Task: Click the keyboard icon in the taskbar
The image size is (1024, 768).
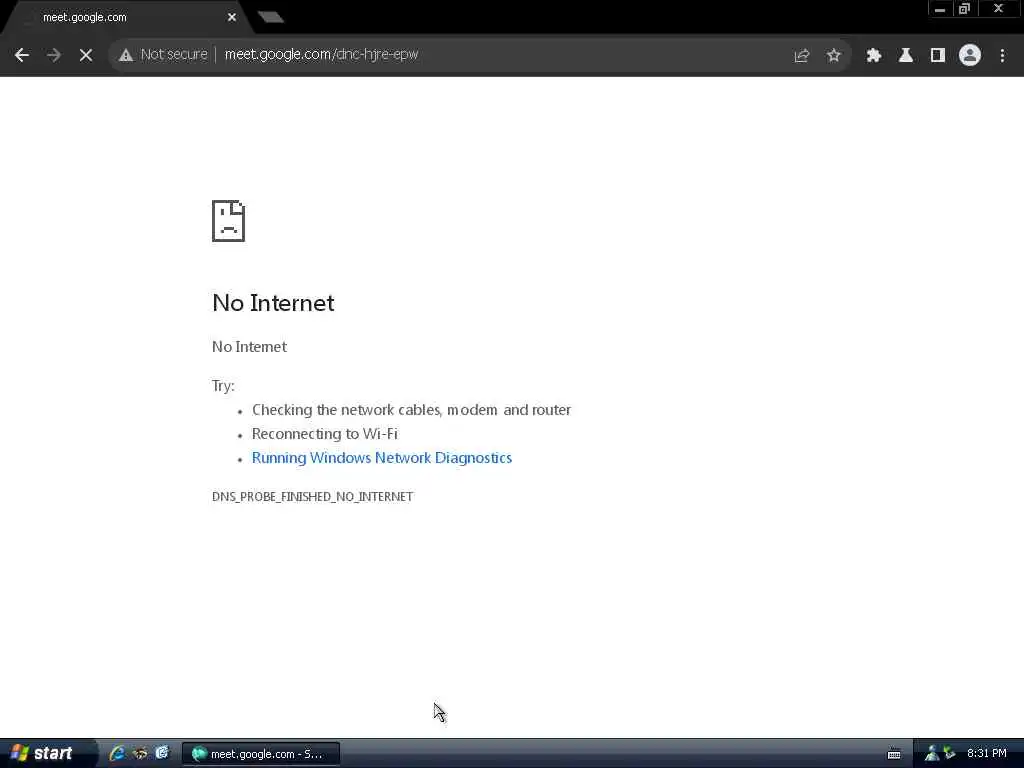Action: 894,754
